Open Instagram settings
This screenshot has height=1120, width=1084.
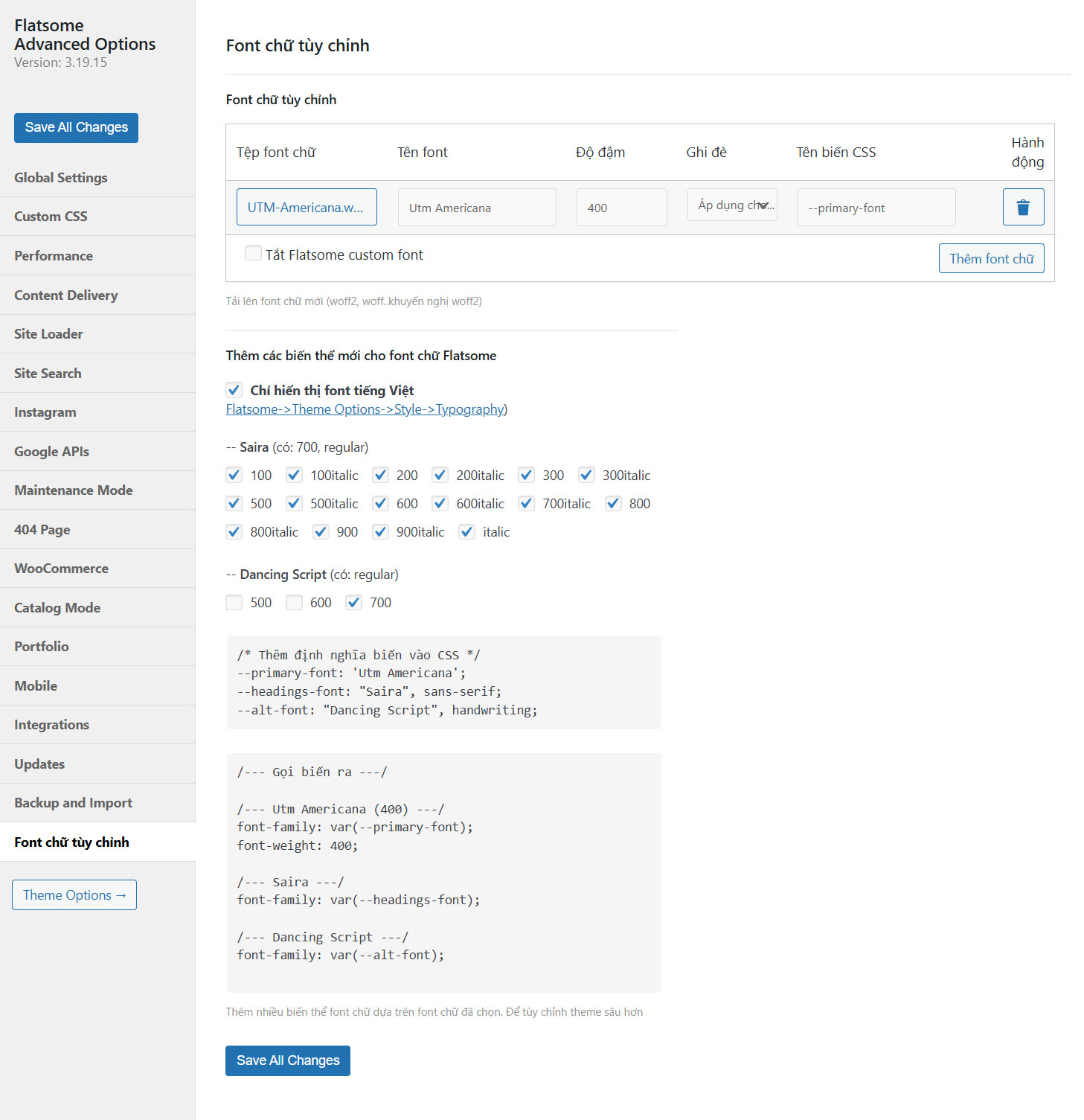click(x=97, y=412)
